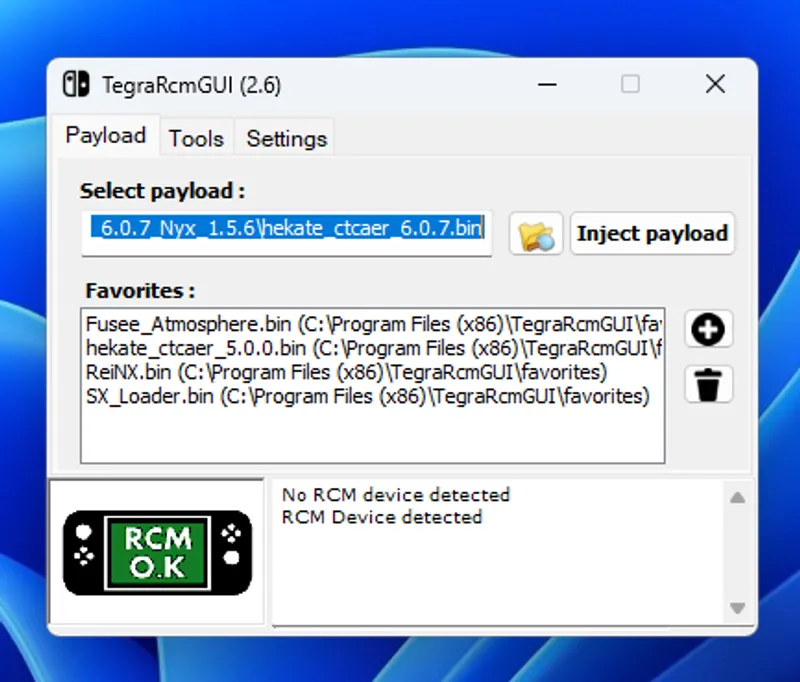Open the browse payload file folder icon
This screenshot has height=682, width=800.
coord(536,234)
